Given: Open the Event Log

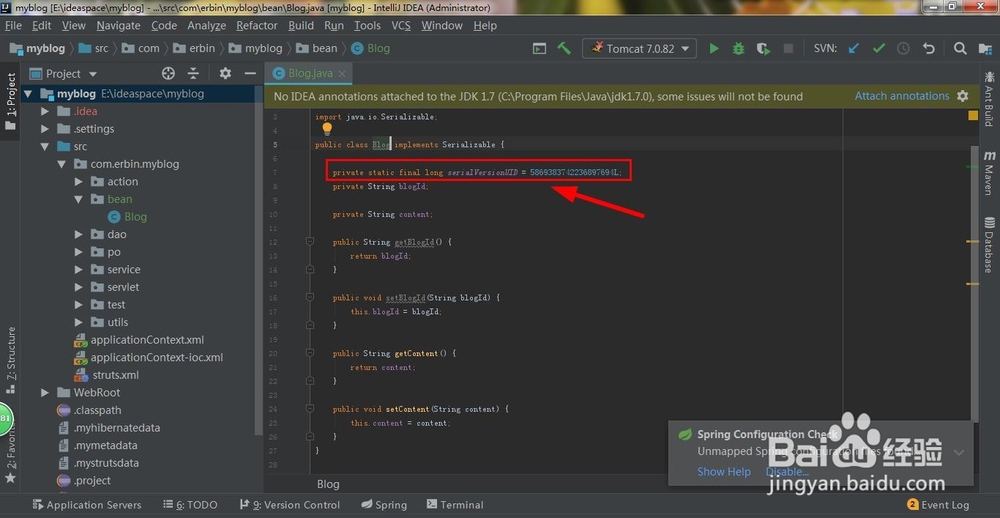Looking at the screenshot, I should pos(938,505).
